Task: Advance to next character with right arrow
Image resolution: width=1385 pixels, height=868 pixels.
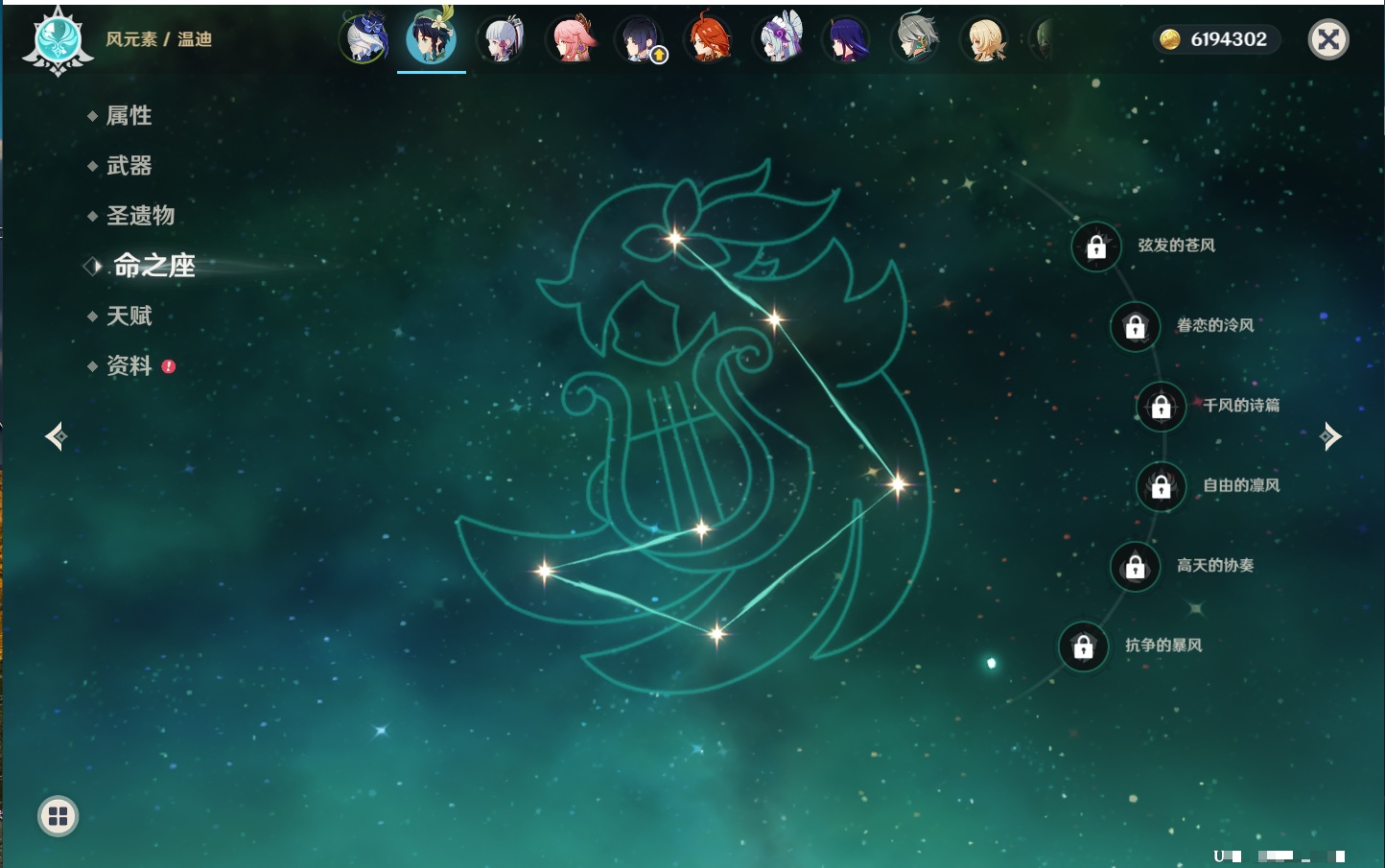Action: click(1330, 436)
